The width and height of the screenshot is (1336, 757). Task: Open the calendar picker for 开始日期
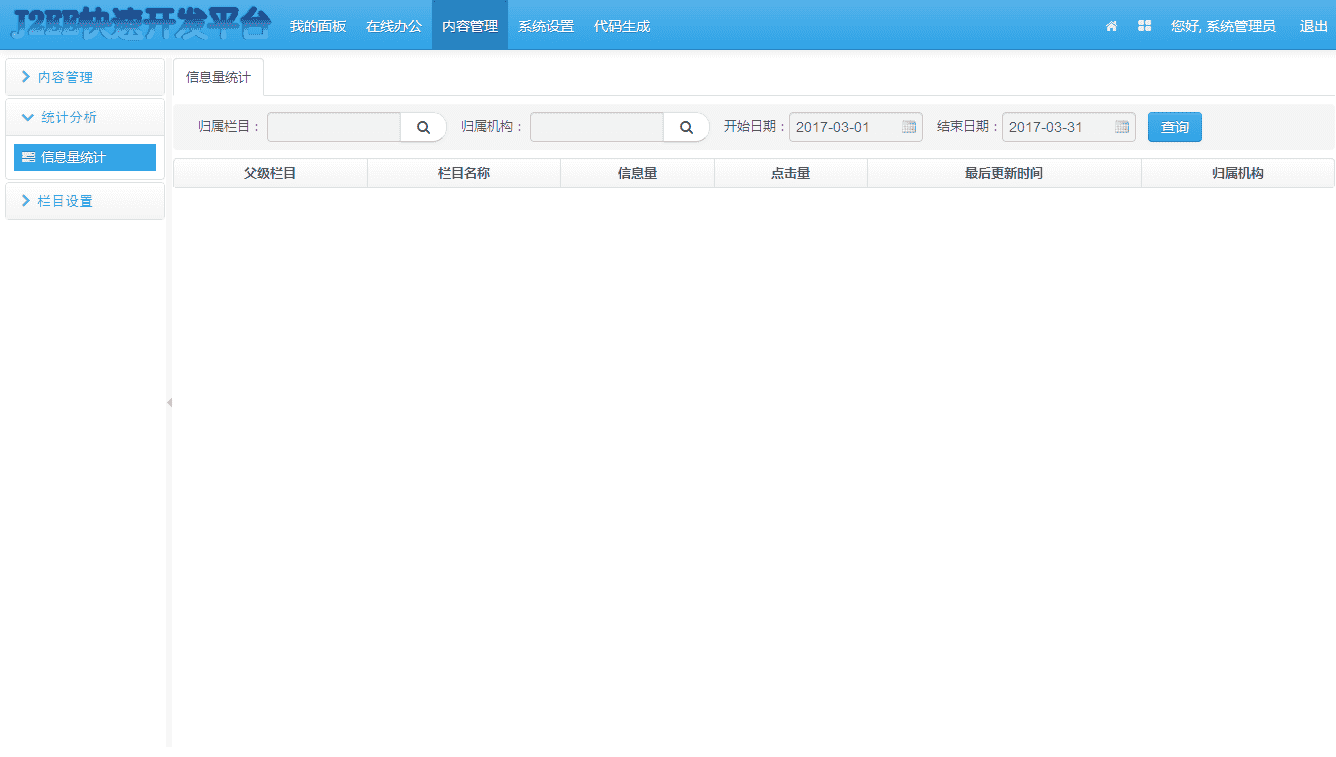(909, 127)
